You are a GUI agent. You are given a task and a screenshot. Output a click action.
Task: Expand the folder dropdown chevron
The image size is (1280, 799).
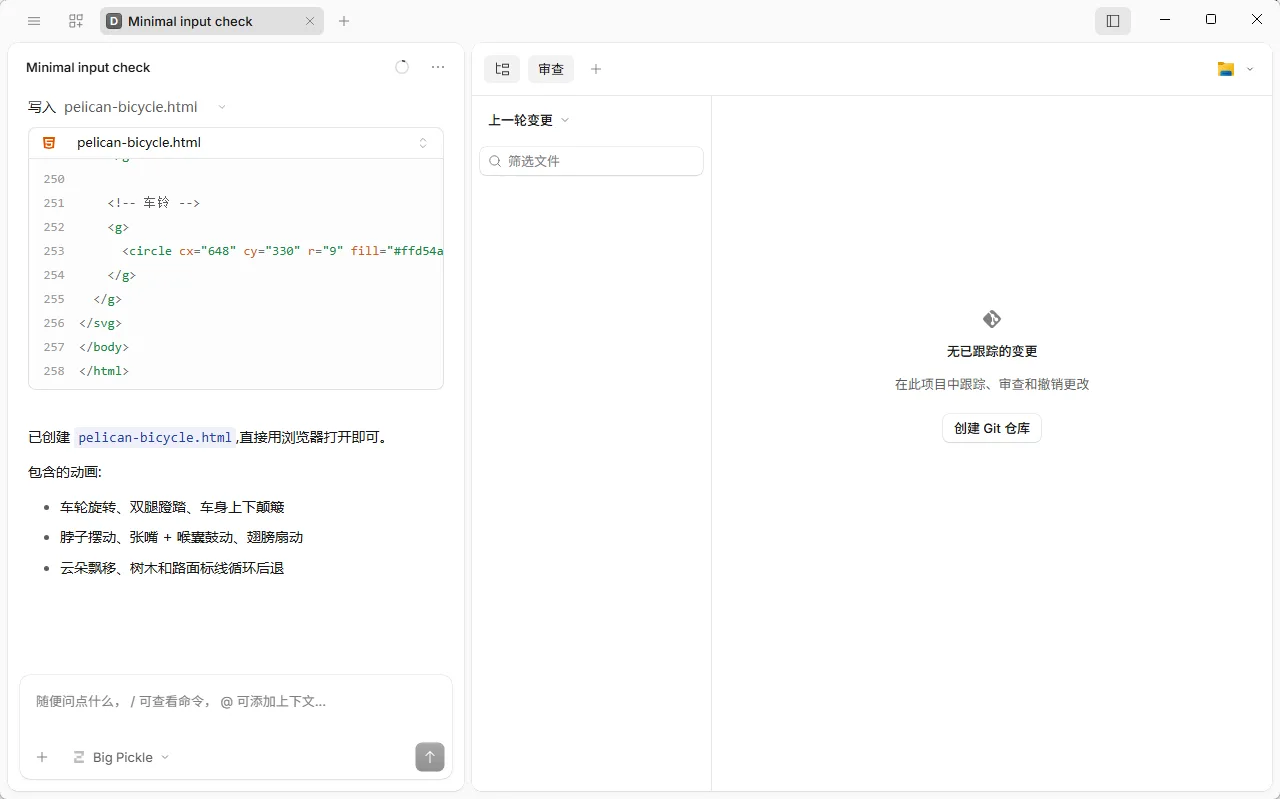coord(1250,69)
